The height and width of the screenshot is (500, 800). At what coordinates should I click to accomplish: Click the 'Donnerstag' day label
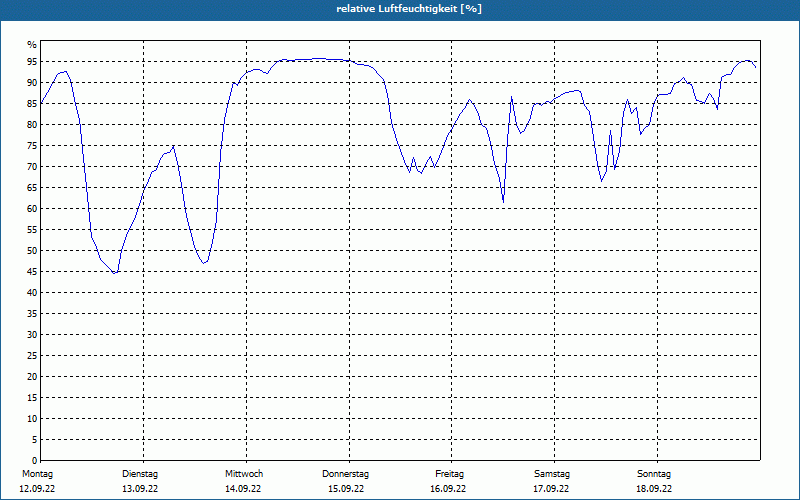click(345, 474)
